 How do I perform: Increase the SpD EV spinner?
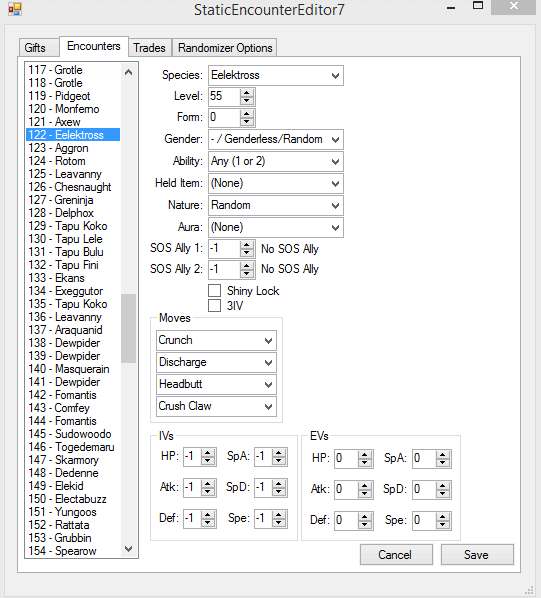tap(443, 486)
